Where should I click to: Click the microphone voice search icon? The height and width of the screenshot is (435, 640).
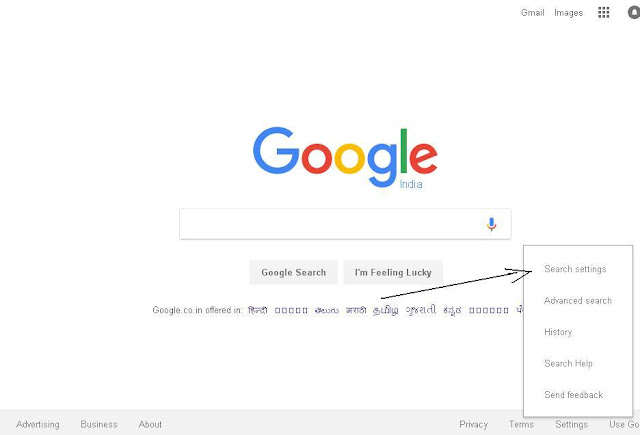(491, 224)
